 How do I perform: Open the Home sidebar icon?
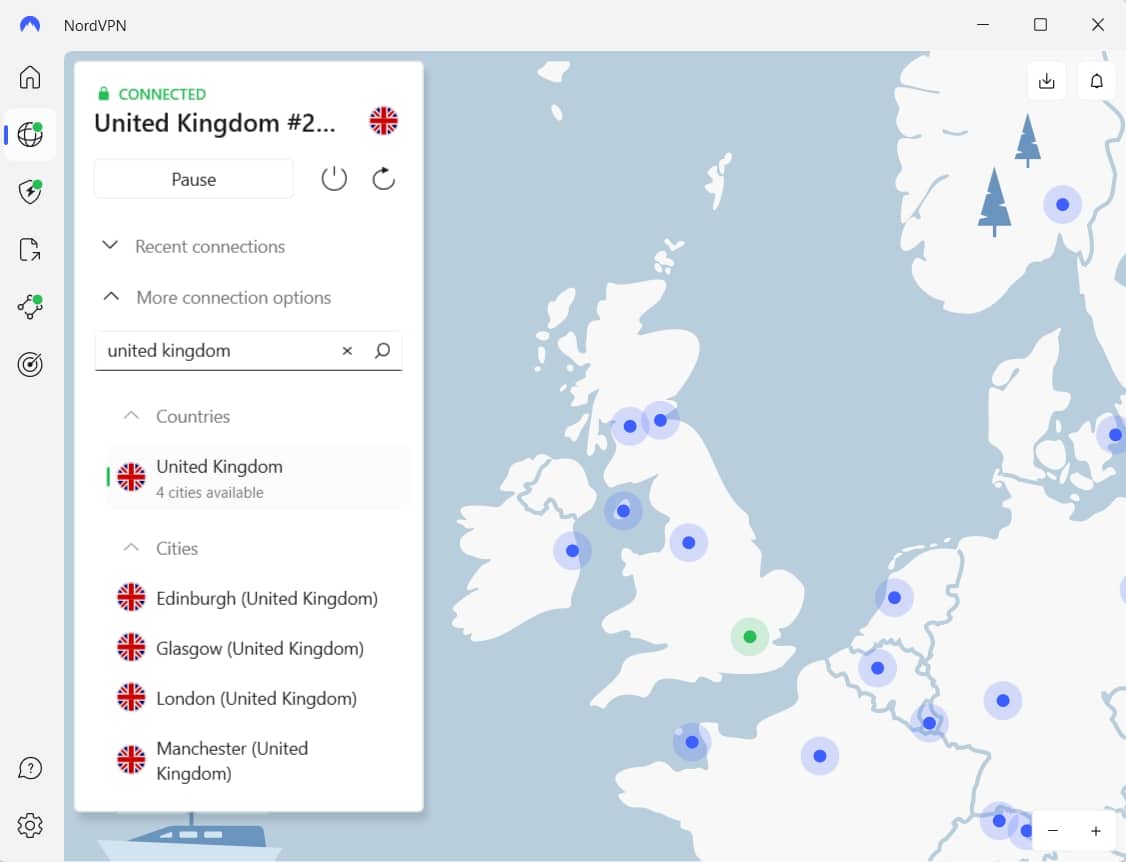(x=30, y=78)
